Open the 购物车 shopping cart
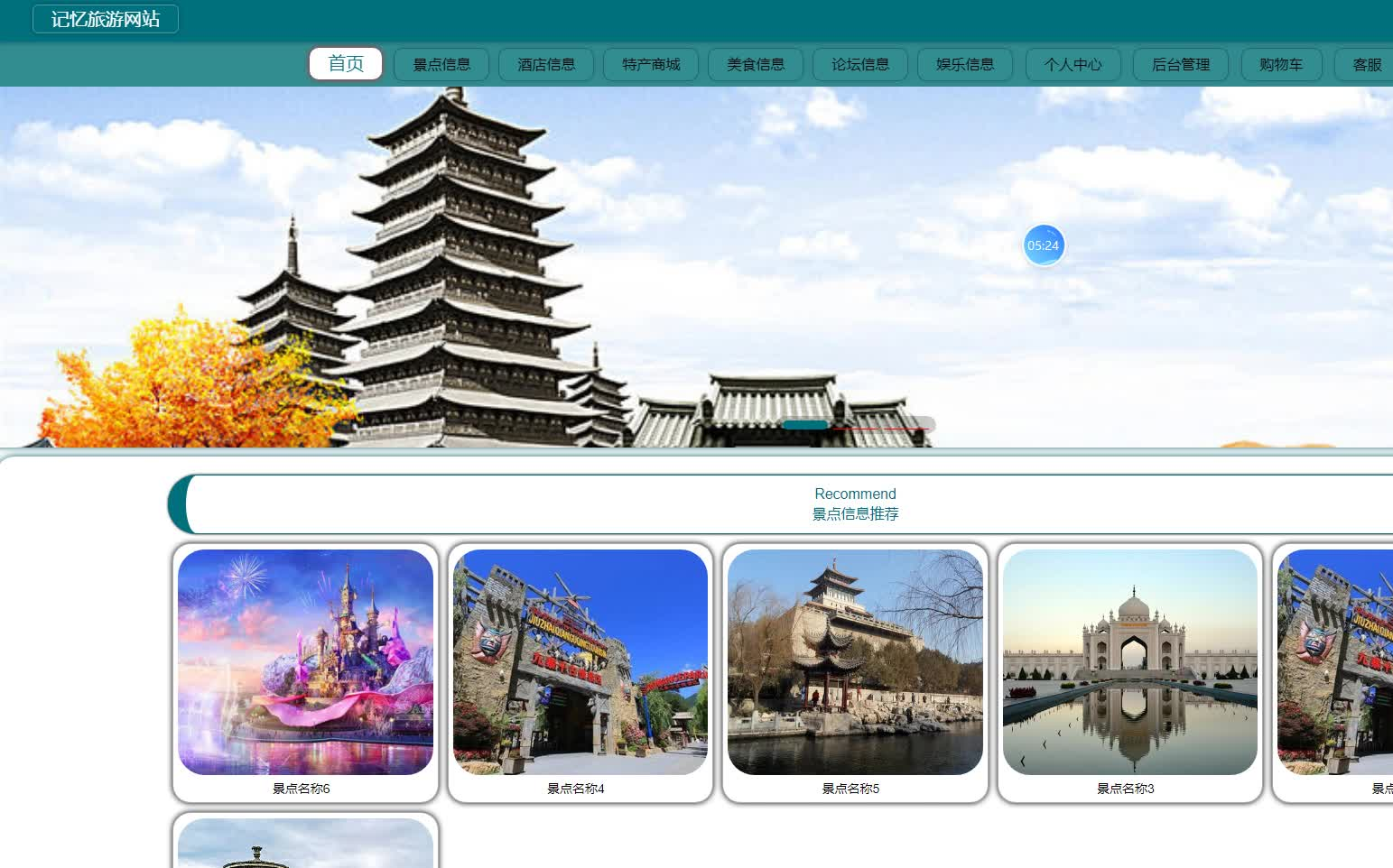Screen dimensions: 1393x868 [1281, 64]
